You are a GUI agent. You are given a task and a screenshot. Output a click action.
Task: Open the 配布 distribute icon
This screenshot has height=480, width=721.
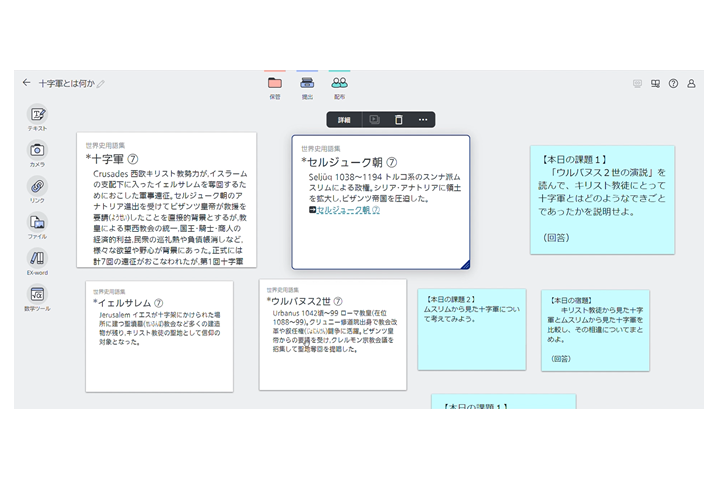point(339,83)
